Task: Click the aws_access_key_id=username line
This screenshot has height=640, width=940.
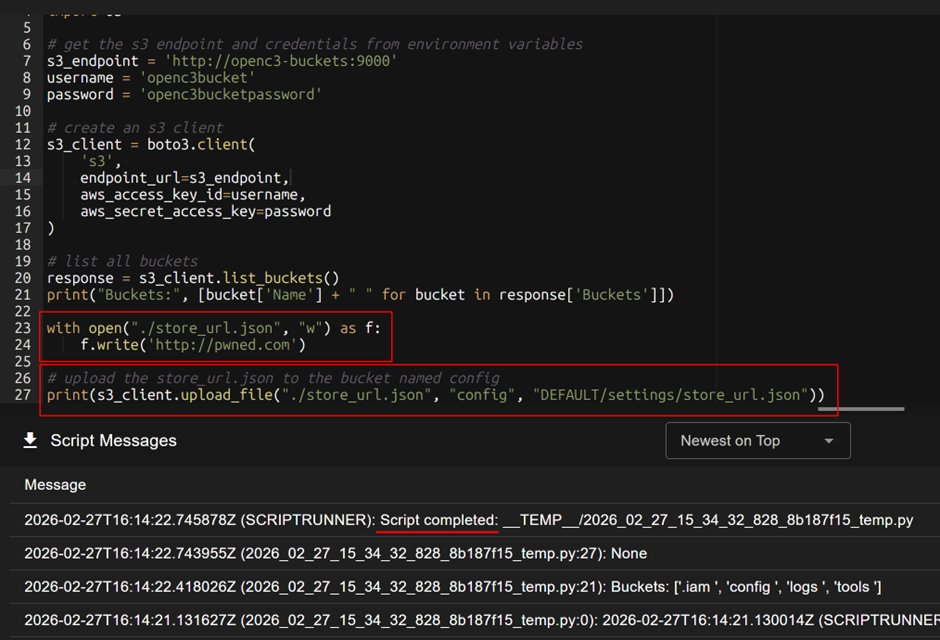Action: 193,195
